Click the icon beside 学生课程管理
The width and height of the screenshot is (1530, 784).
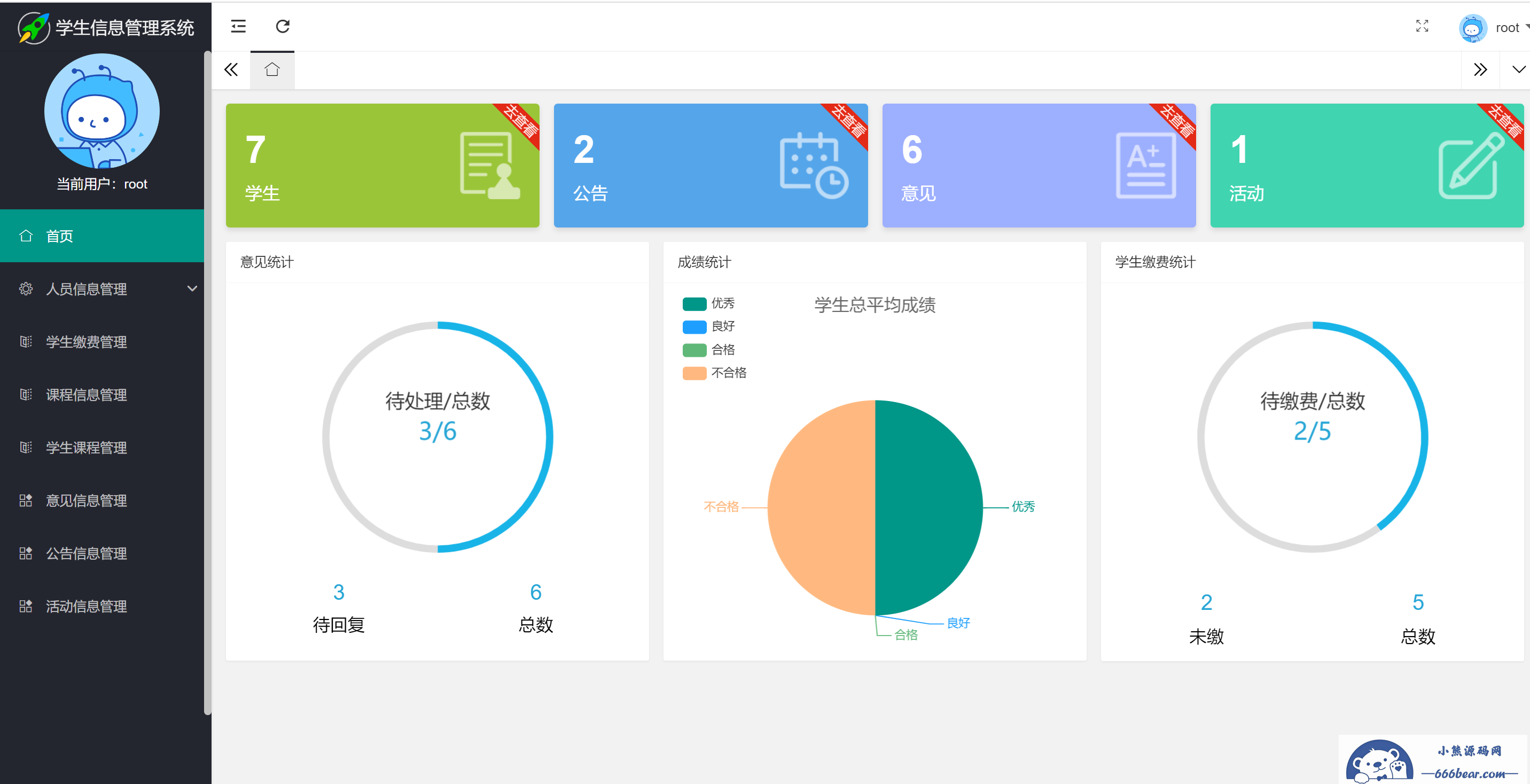coord(26,447)
